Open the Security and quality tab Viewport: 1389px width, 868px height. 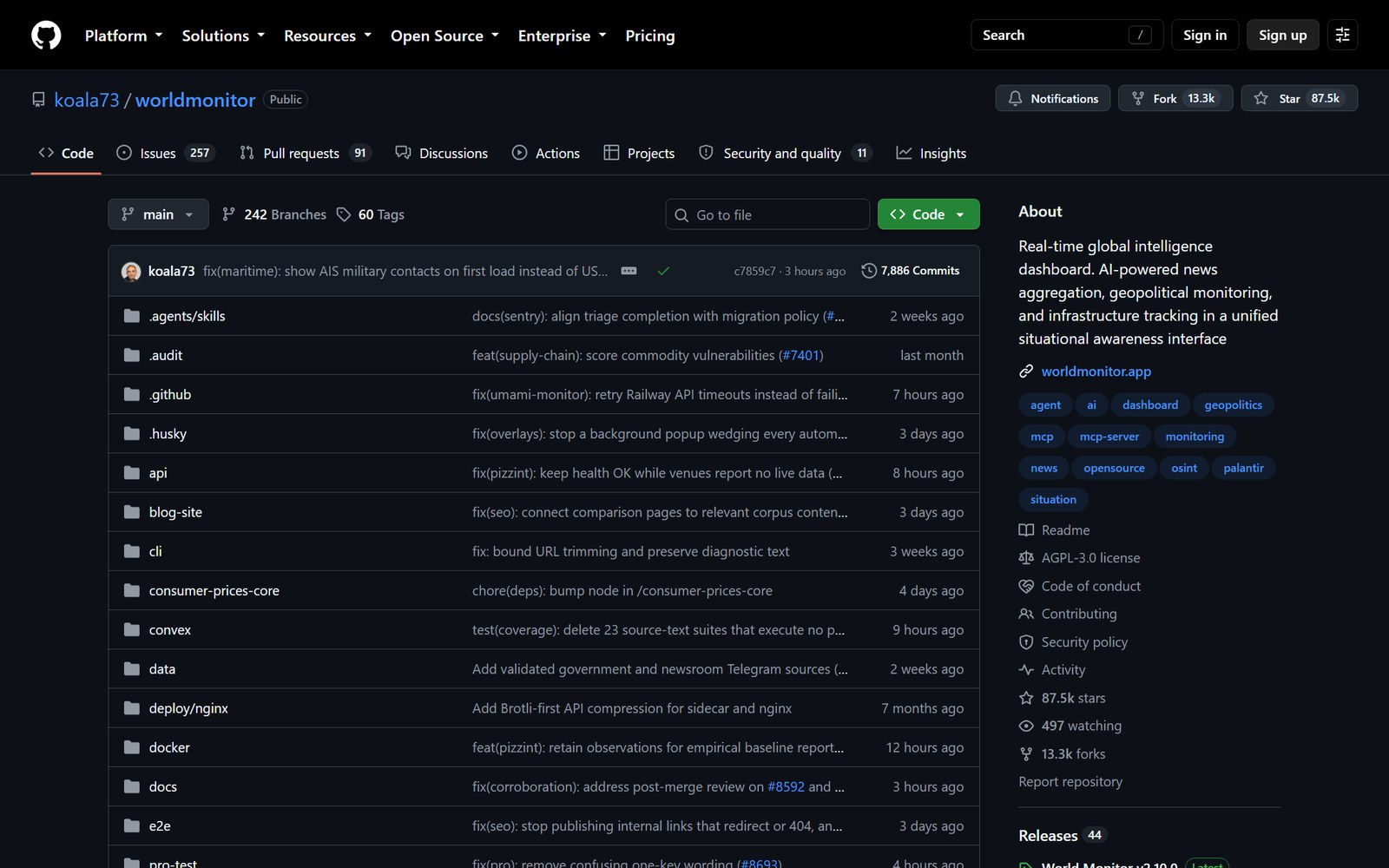[785, 153]
